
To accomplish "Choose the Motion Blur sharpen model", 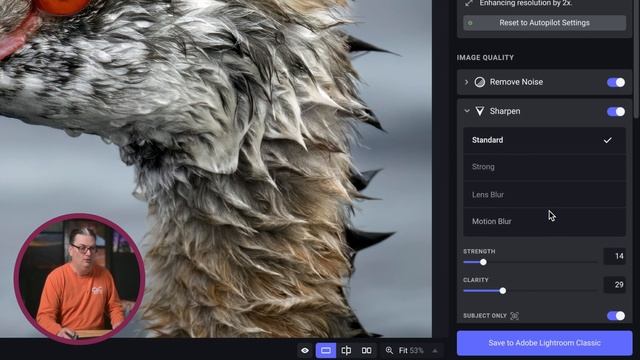I will 544,221.
